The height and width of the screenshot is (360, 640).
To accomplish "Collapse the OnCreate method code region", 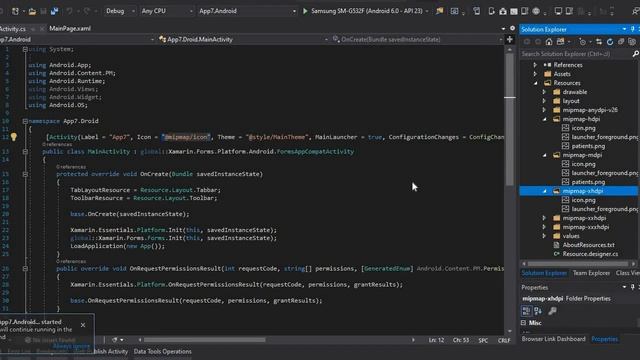I will [x=25, y=174].
